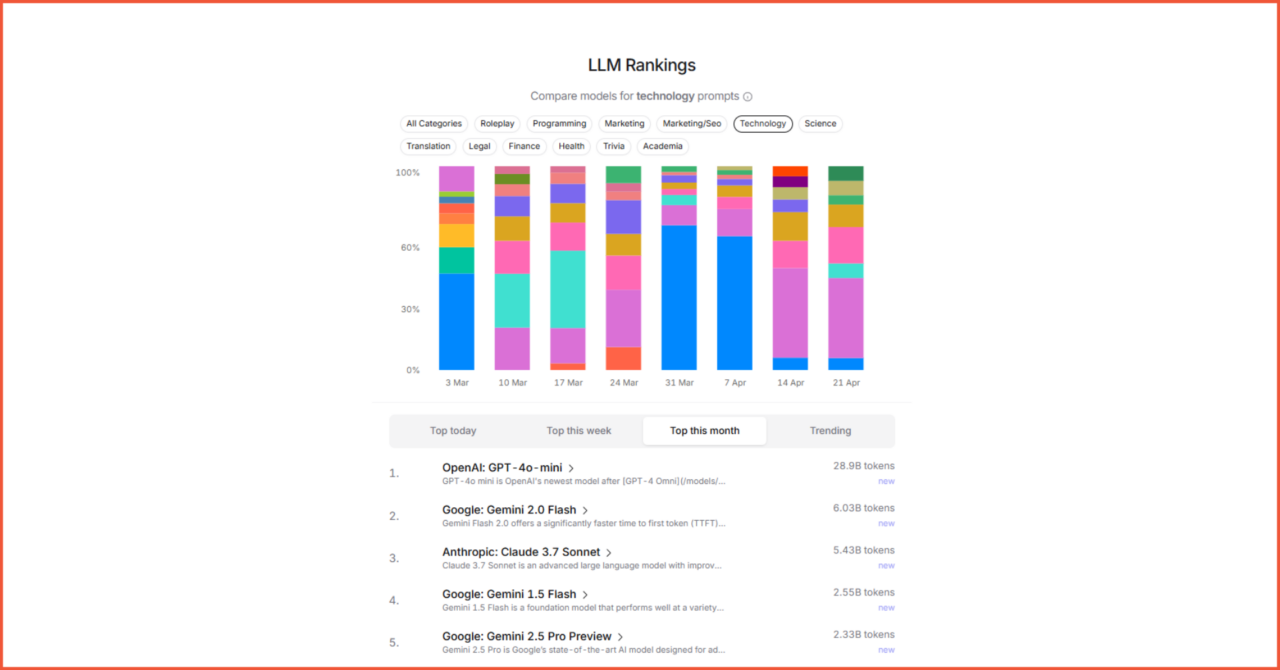
Task: Click the 5.43B tokens value
Action: [864, 550]
